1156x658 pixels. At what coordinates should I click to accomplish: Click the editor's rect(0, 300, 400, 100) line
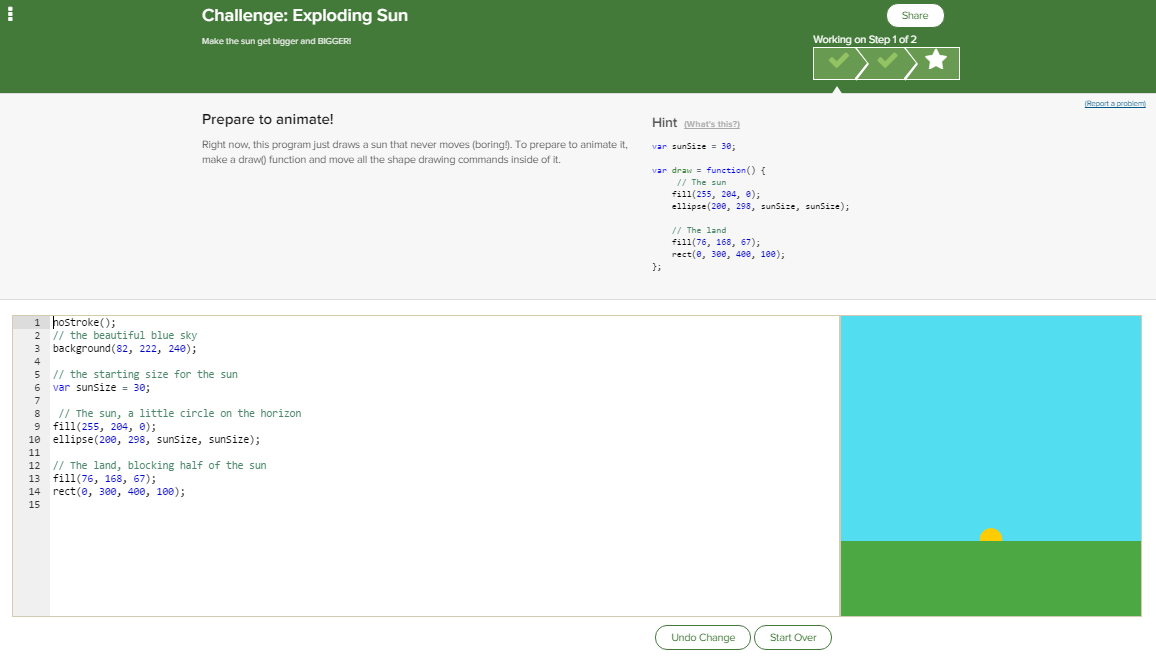118,491
